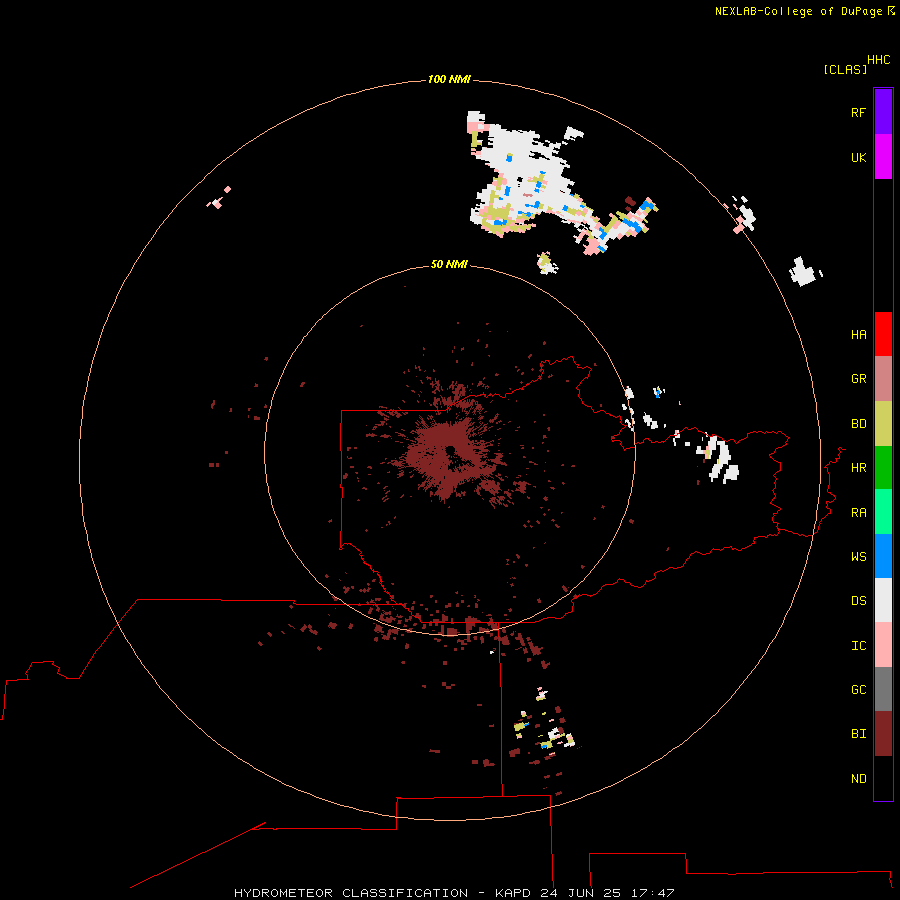Click the 50 NMI range ring label
The width and height of the screenshot is (900, 900).
tap(449, 264)
